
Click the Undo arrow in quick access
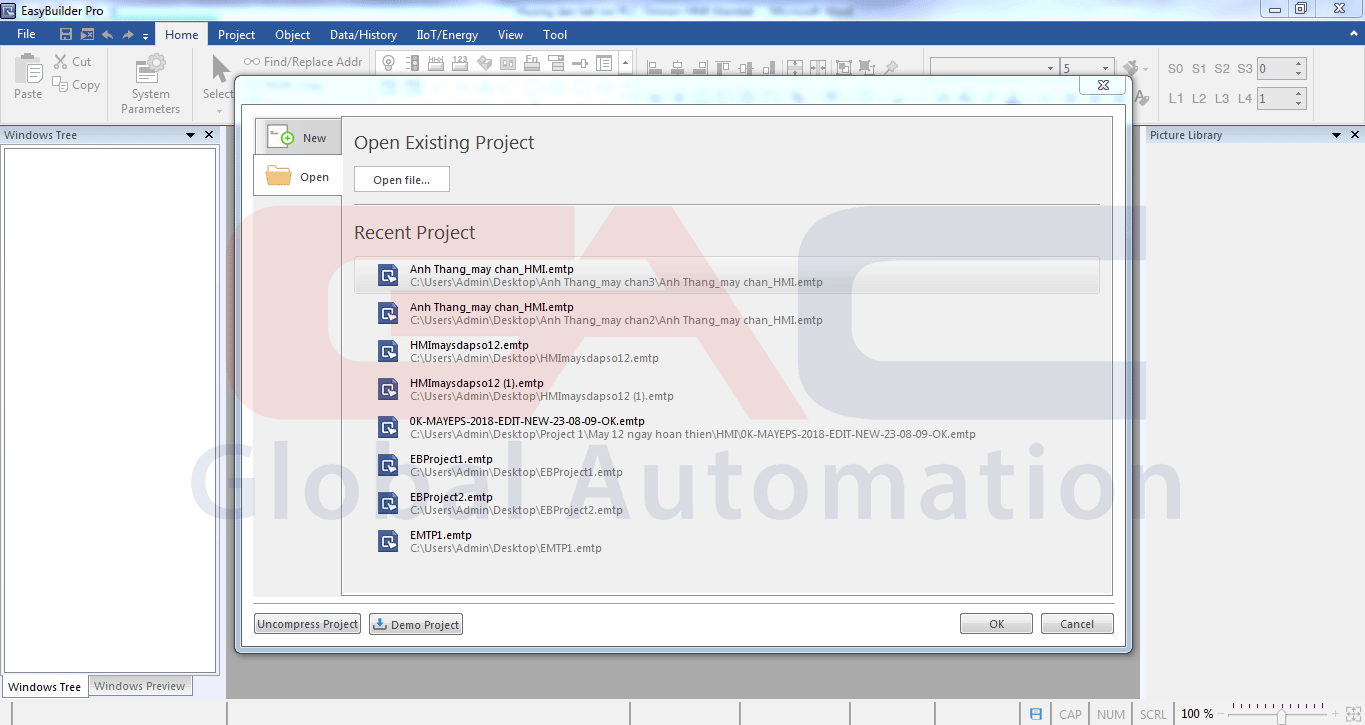(107, 35)
